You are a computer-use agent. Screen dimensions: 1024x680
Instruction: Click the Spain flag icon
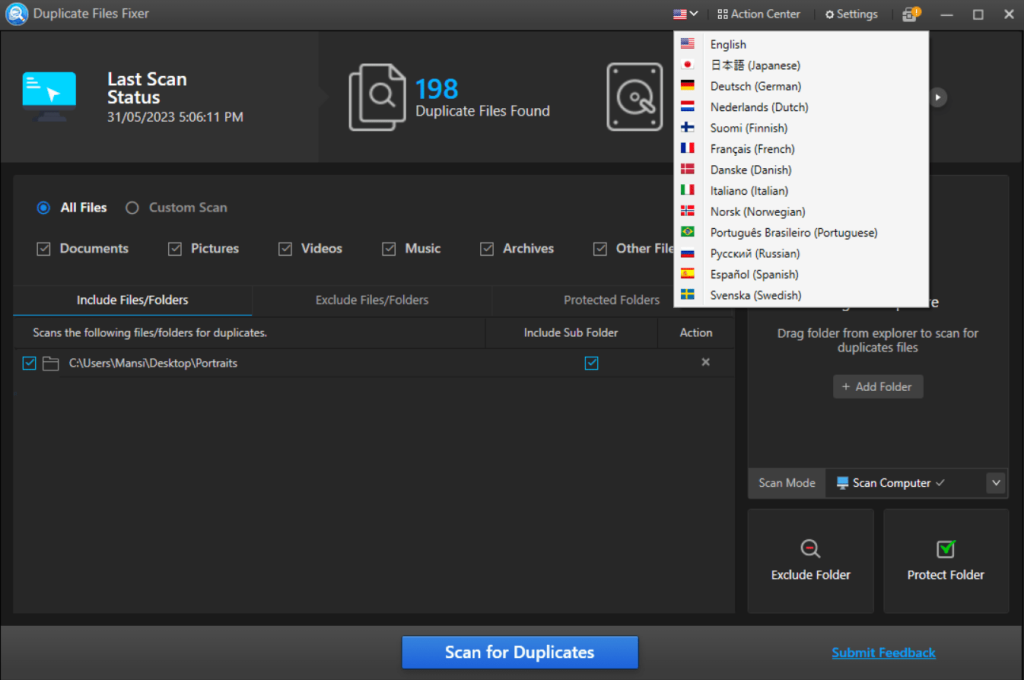pos(687,273)
